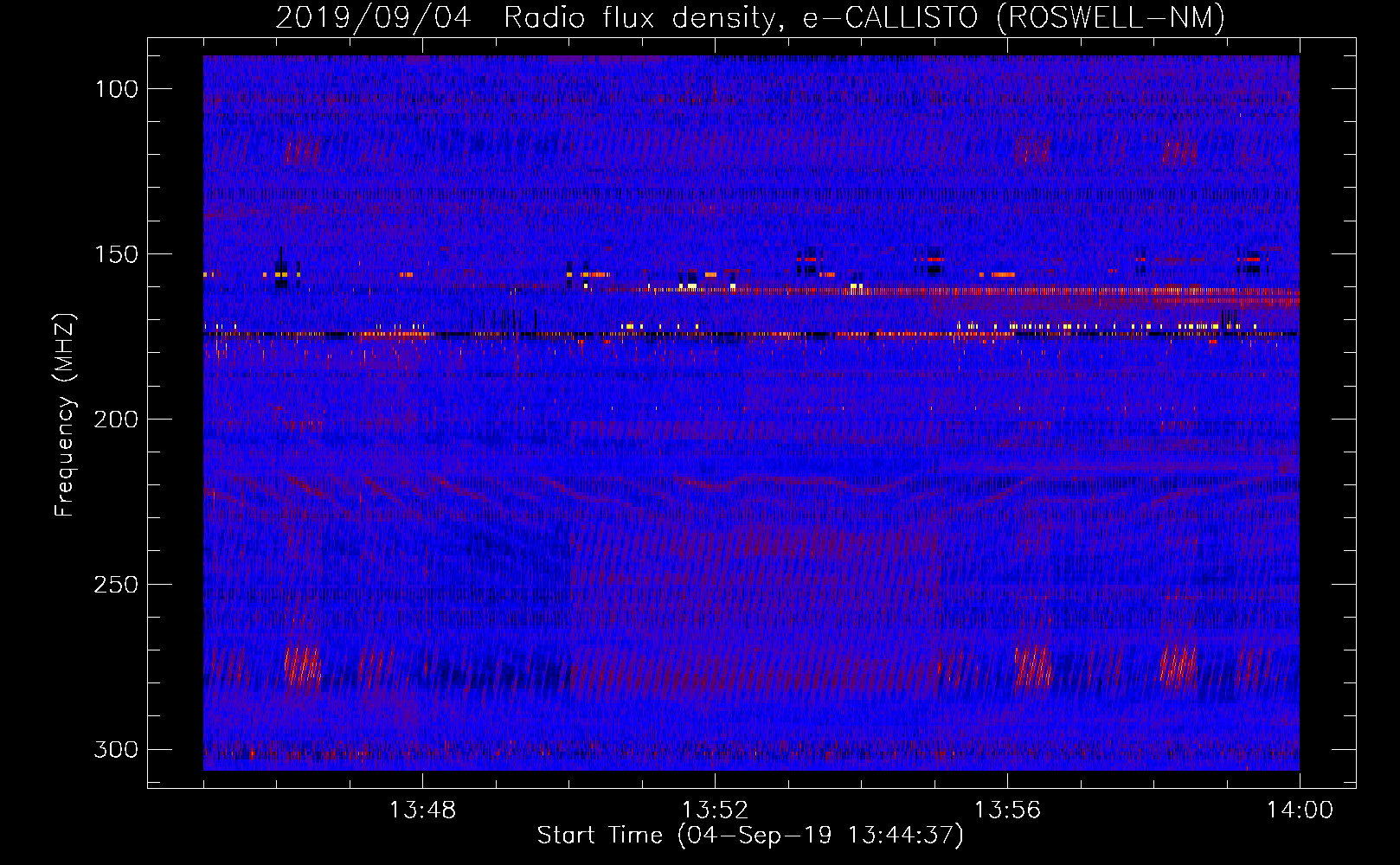Click the '250' frequency tick label

pos(116,585)
